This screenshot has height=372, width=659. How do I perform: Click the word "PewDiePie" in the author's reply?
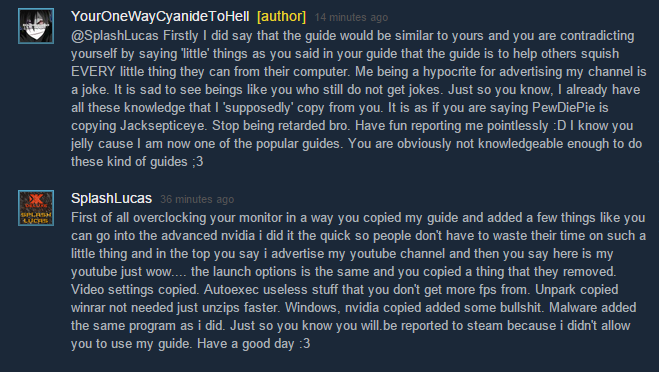pos(564,108)
